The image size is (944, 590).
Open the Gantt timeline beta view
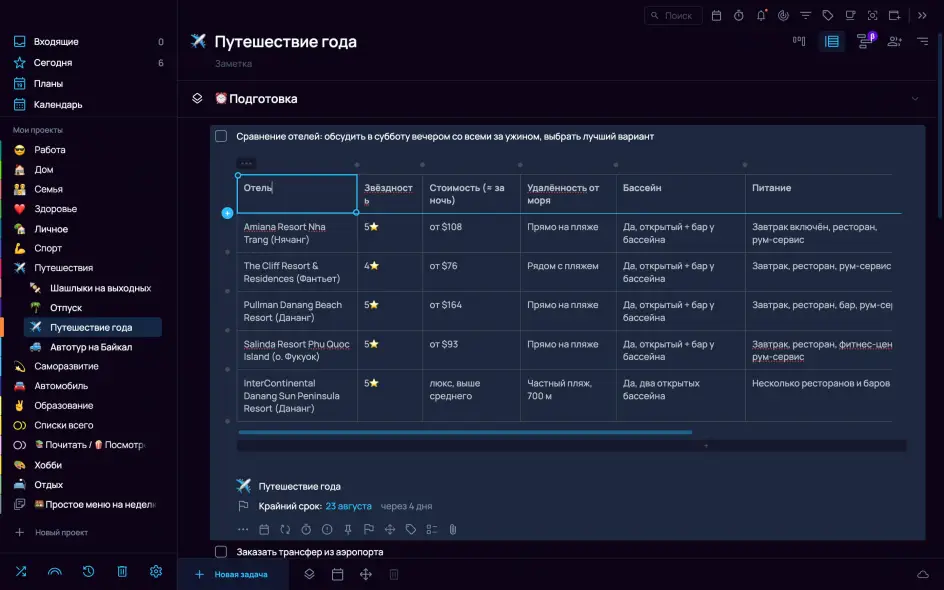[x=864, y=41]
